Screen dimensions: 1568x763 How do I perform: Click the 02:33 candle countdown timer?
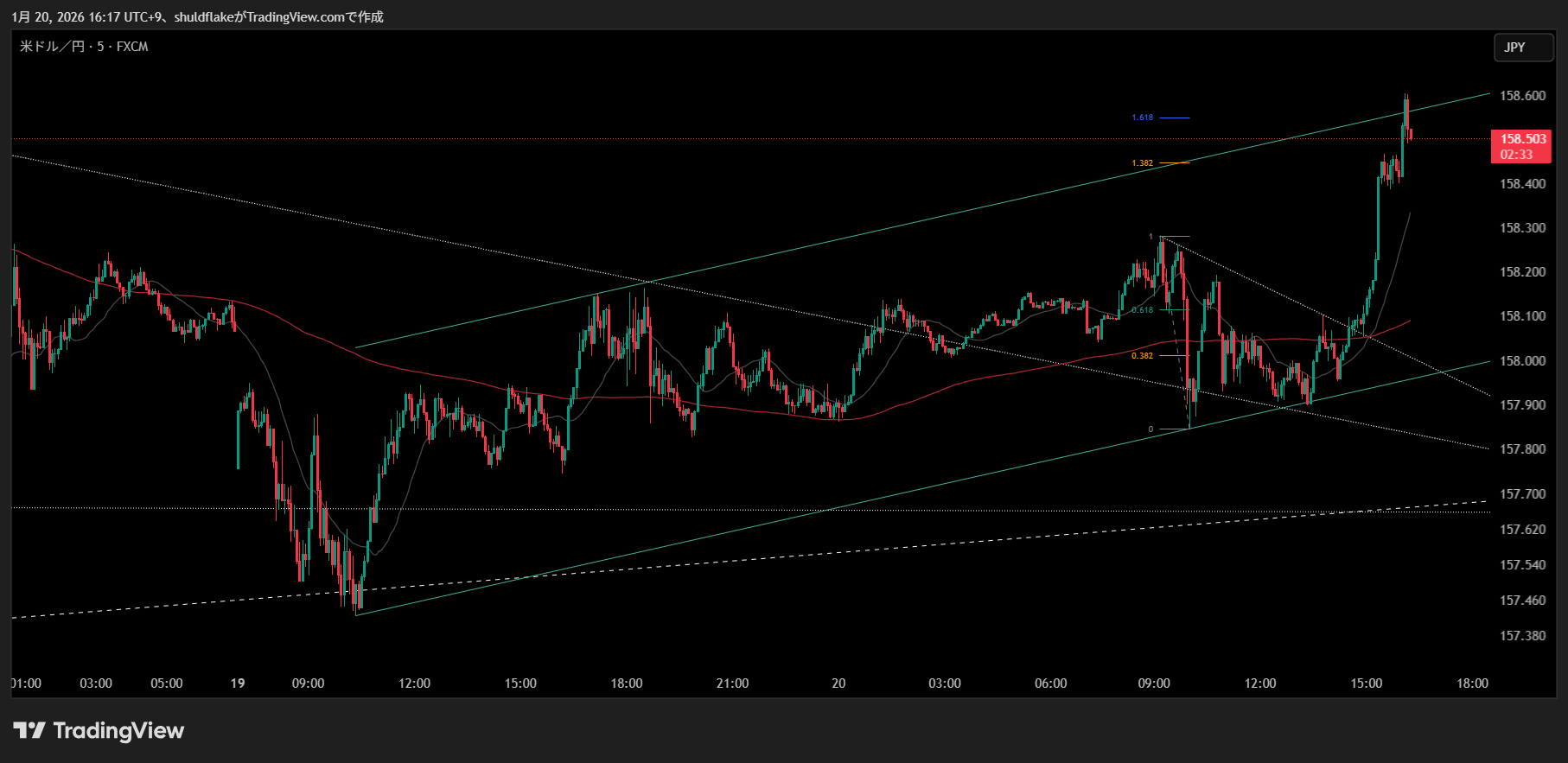(1516, 155)
